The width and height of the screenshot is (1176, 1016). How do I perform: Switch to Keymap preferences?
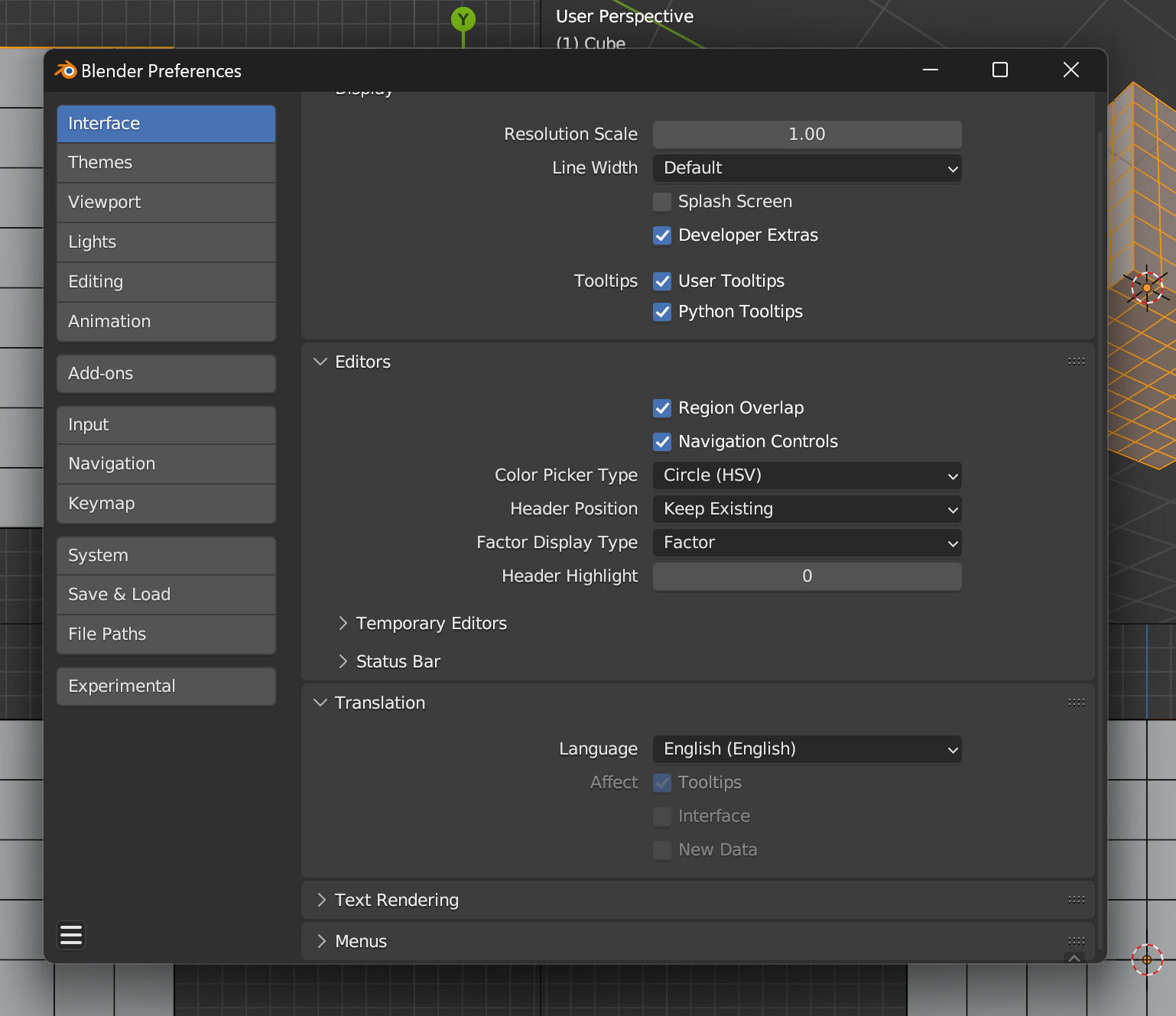coord(166,504)
